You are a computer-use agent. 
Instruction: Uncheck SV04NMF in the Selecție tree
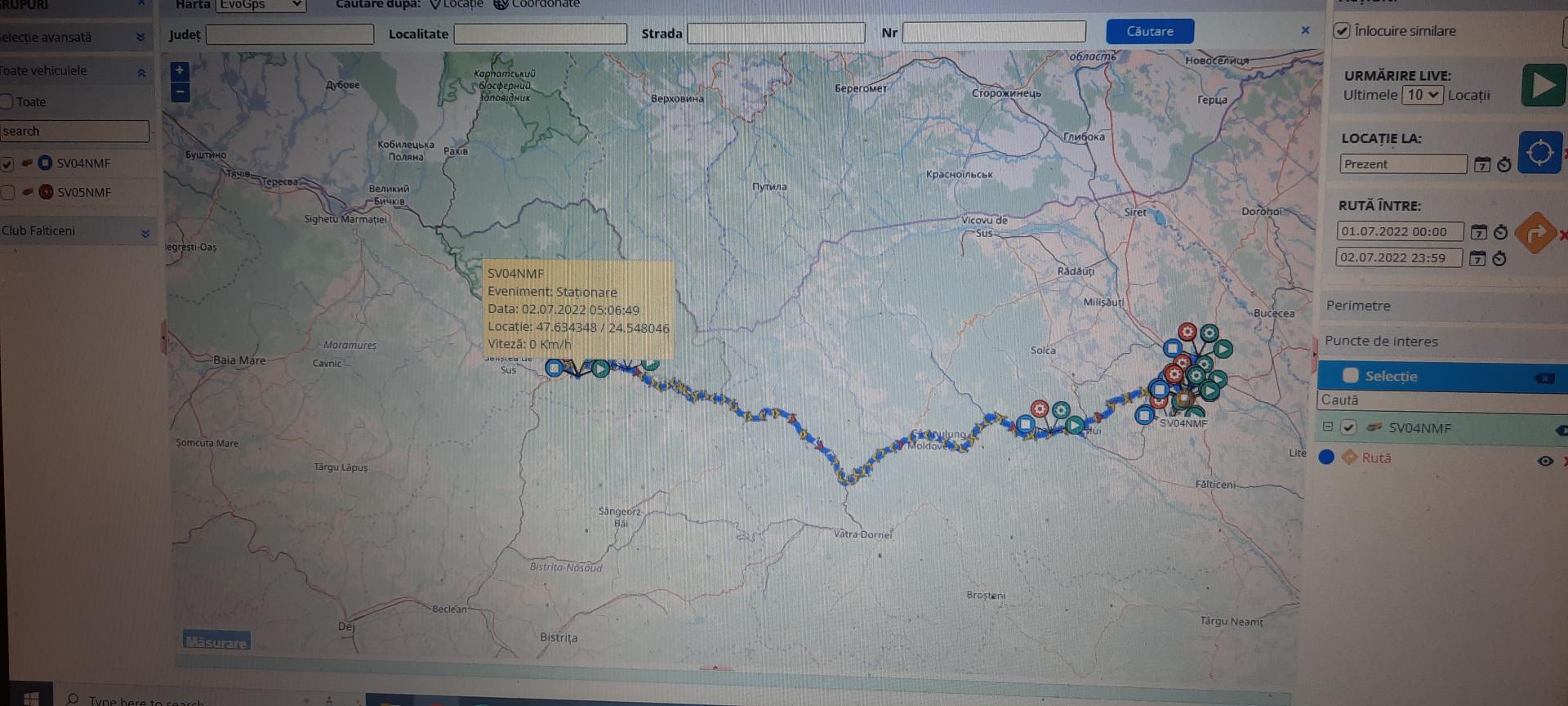click(1348, 427)
